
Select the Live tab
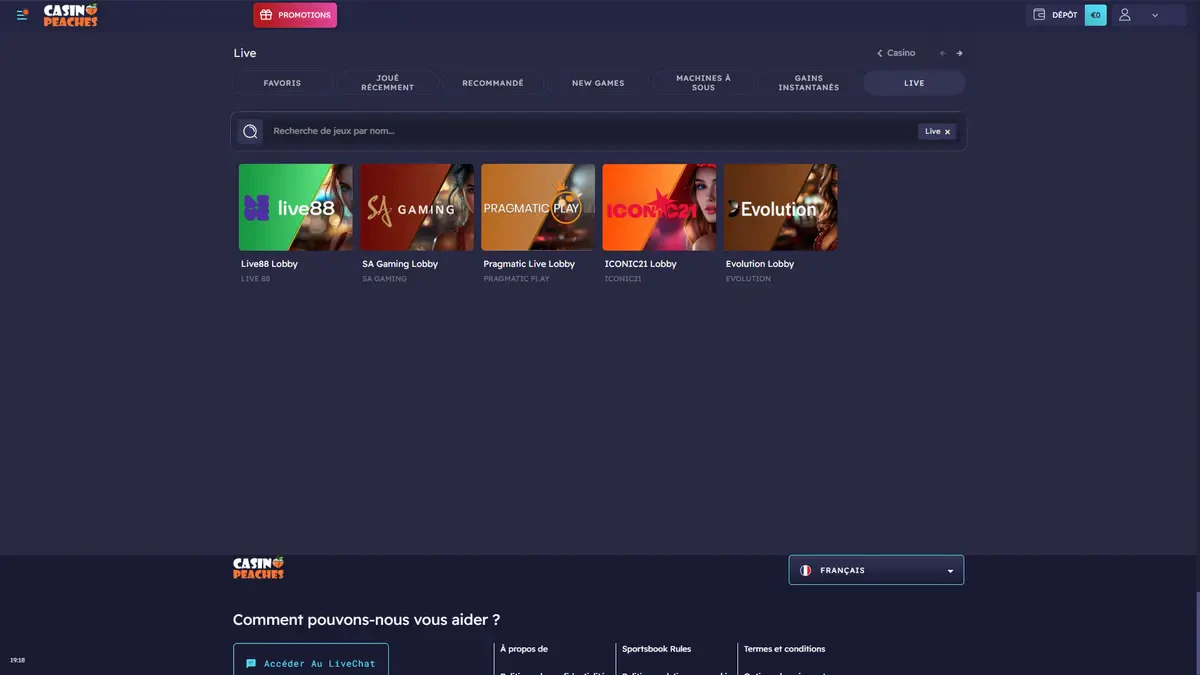pyautogui.click(x=914, y=83)
